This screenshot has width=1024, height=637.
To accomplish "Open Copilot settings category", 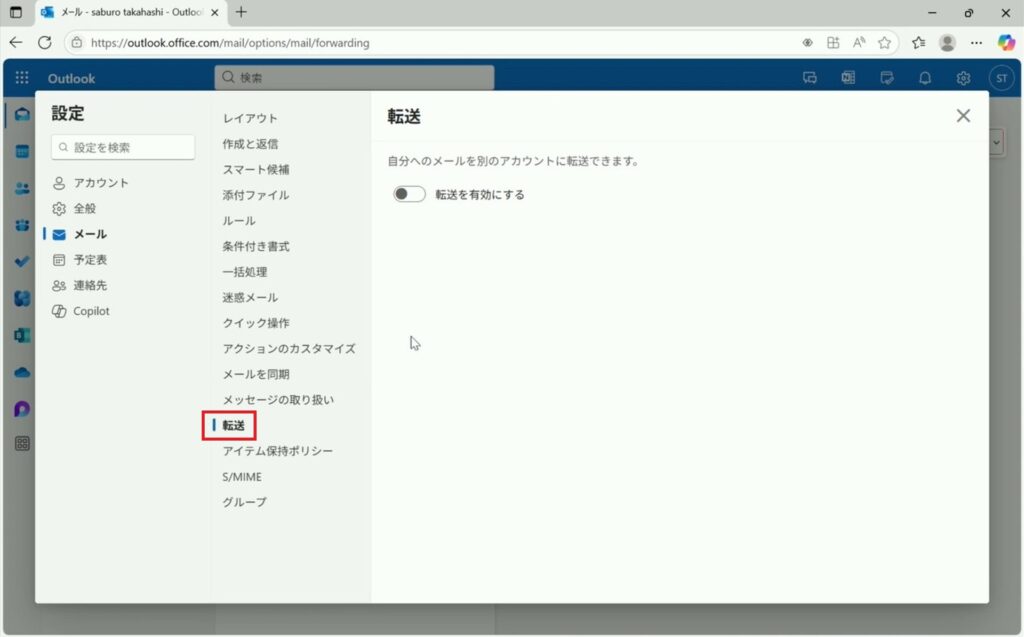I will tap(91, 311).
